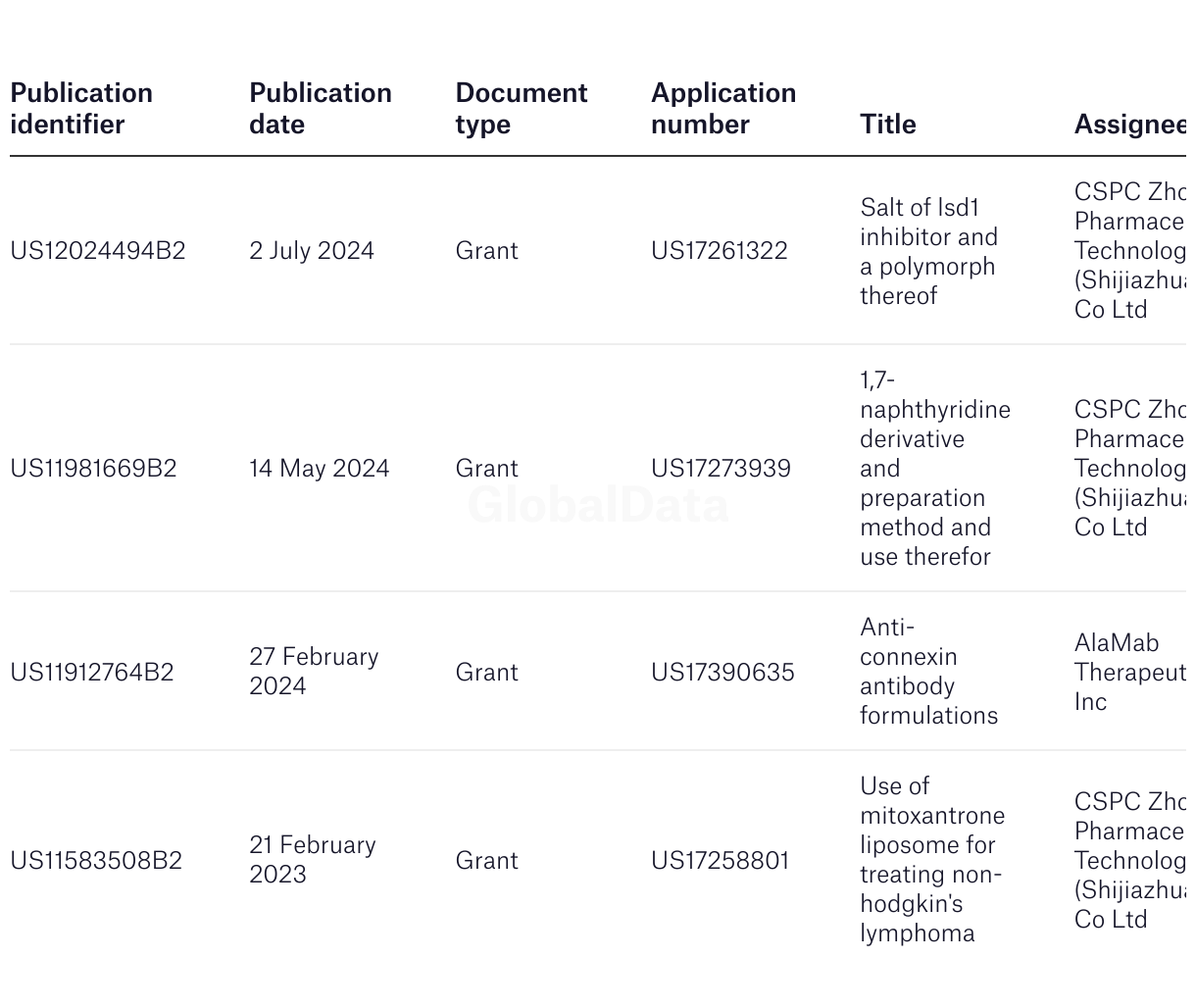Screen dimensions: 1196x1008
Task: Click the Assignee column header
Action: (x=1130, y=125)
